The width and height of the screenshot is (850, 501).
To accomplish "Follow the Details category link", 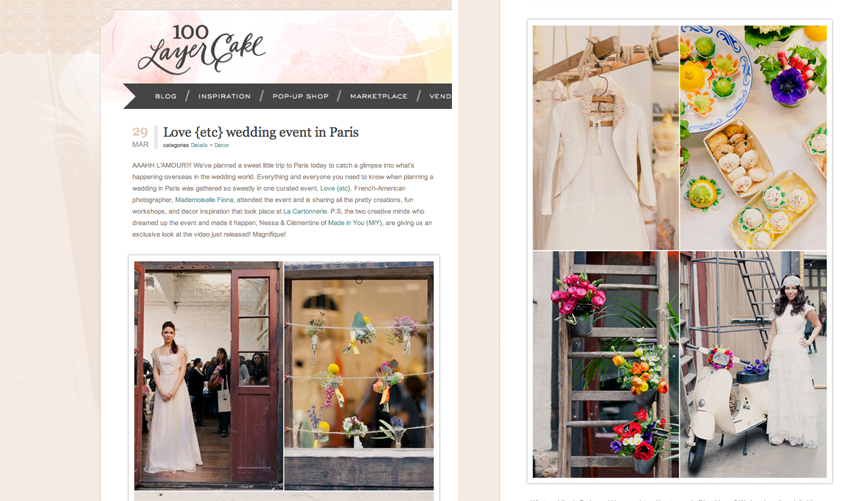I will click(x=199, y=145).
